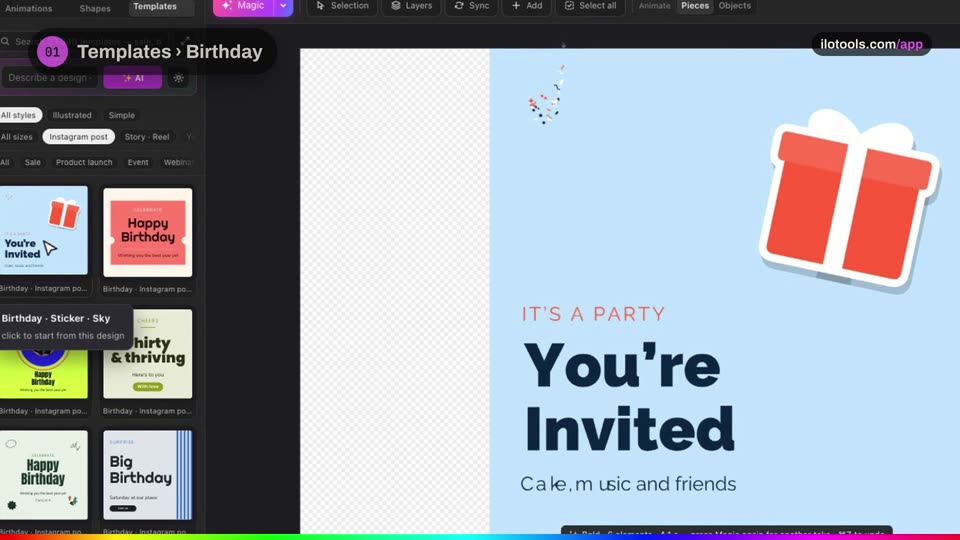Screen dimensions: 960x540
Task: Select the Cake, music and friends text
Action: [x=628, y=484]
